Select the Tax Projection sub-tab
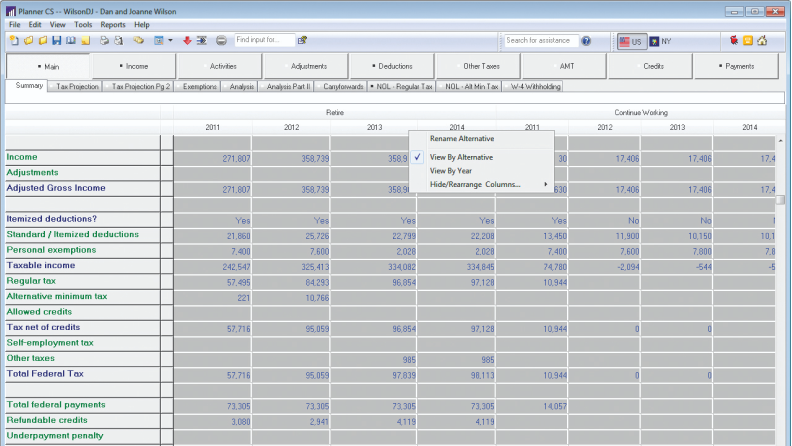Screen dimensions: 792x446 coord(76,86)
